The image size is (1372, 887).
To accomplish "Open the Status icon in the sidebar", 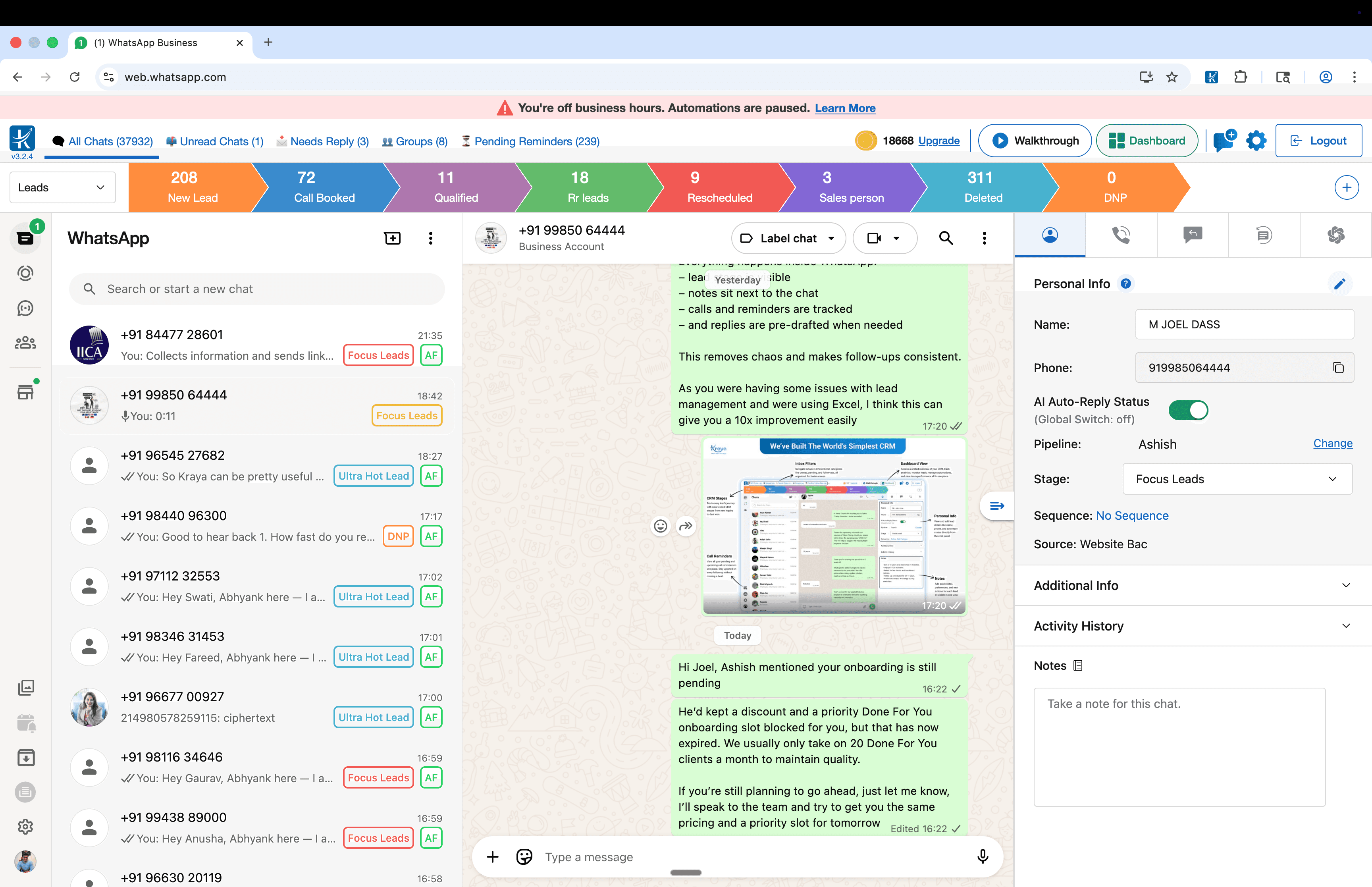I will 25,273.
